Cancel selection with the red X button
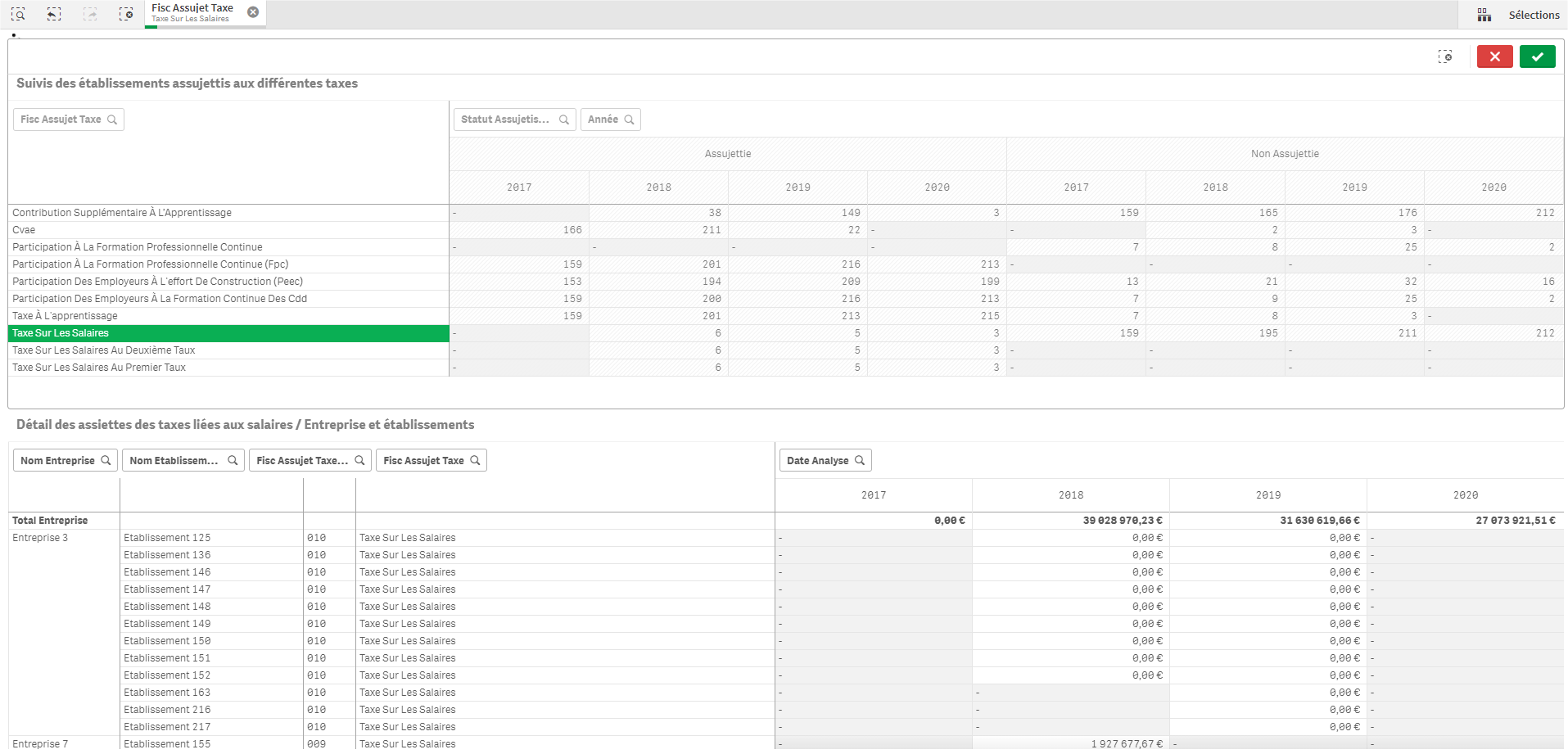 pyautogui.click(x=1494, y=56)
